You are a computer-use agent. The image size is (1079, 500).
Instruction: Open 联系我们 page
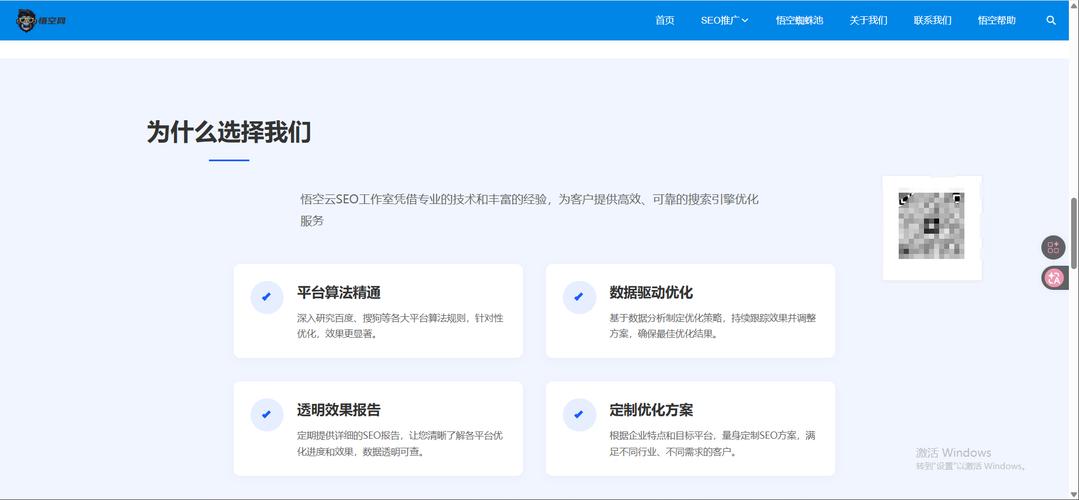click(x=932, y=21)
